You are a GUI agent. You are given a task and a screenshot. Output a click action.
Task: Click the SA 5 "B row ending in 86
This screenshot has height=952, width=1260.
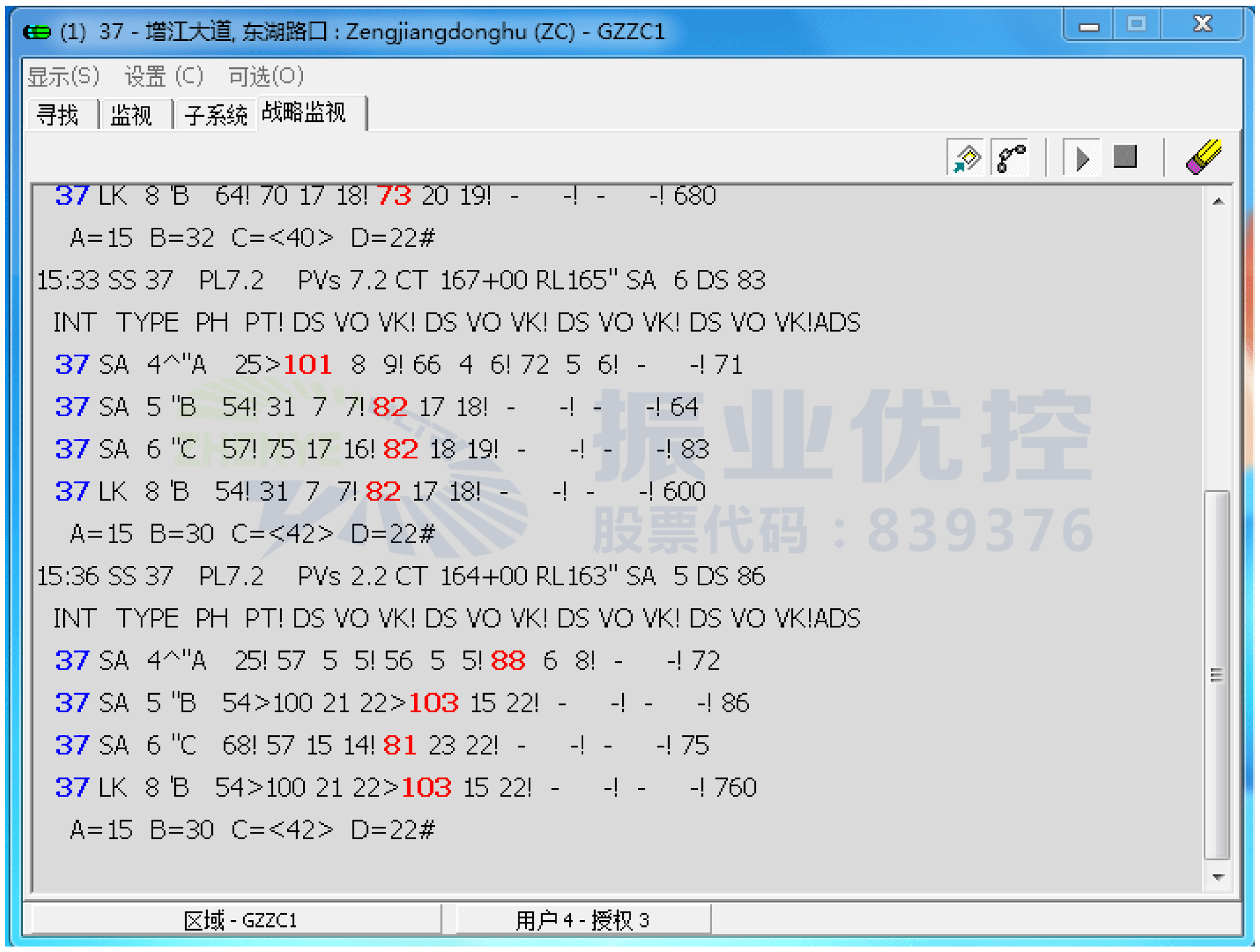[x=402, y=704]
